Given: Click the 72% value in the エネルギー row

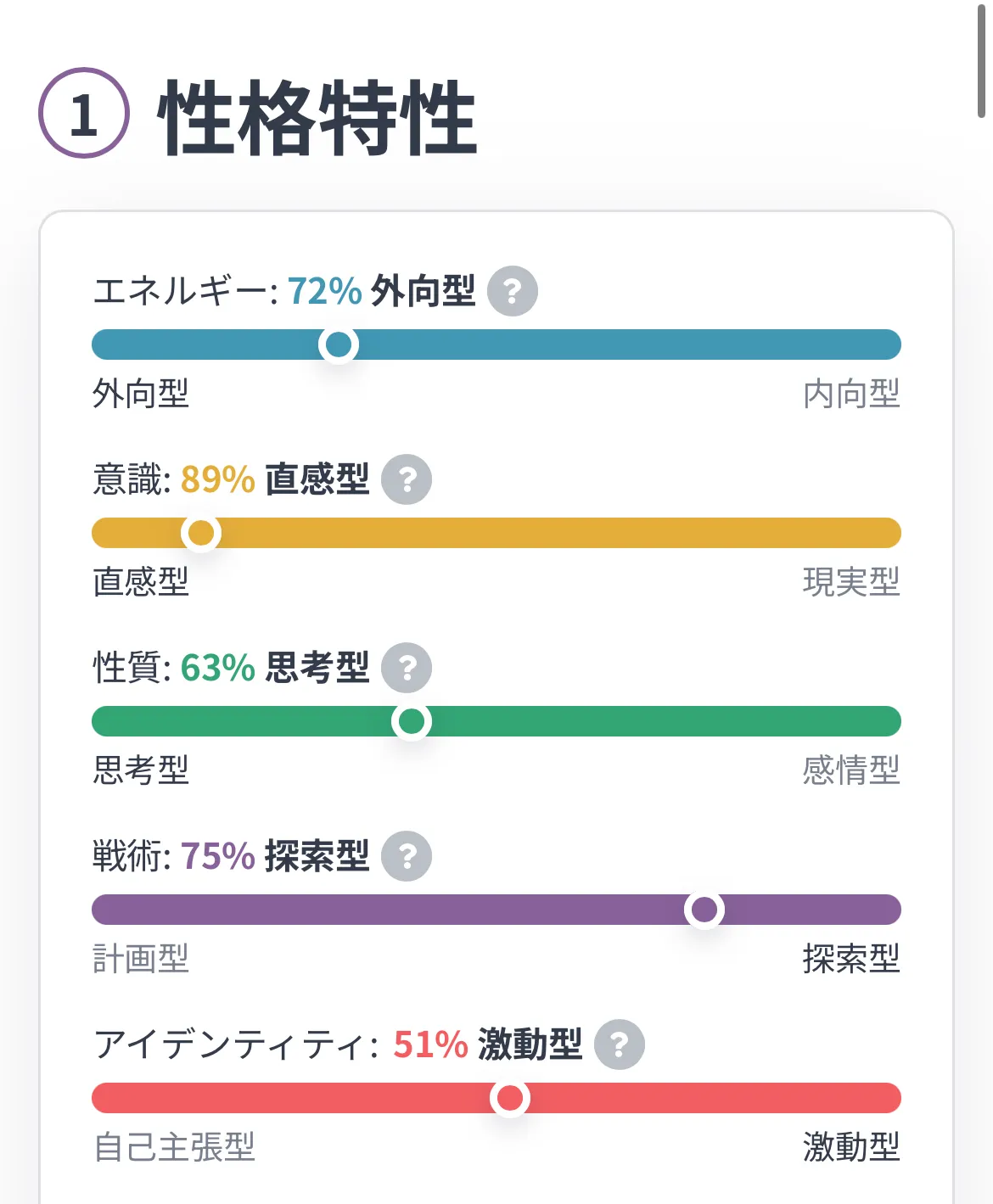Looking at the screenshot, I should pyautogui.click(x=324, y=291).
